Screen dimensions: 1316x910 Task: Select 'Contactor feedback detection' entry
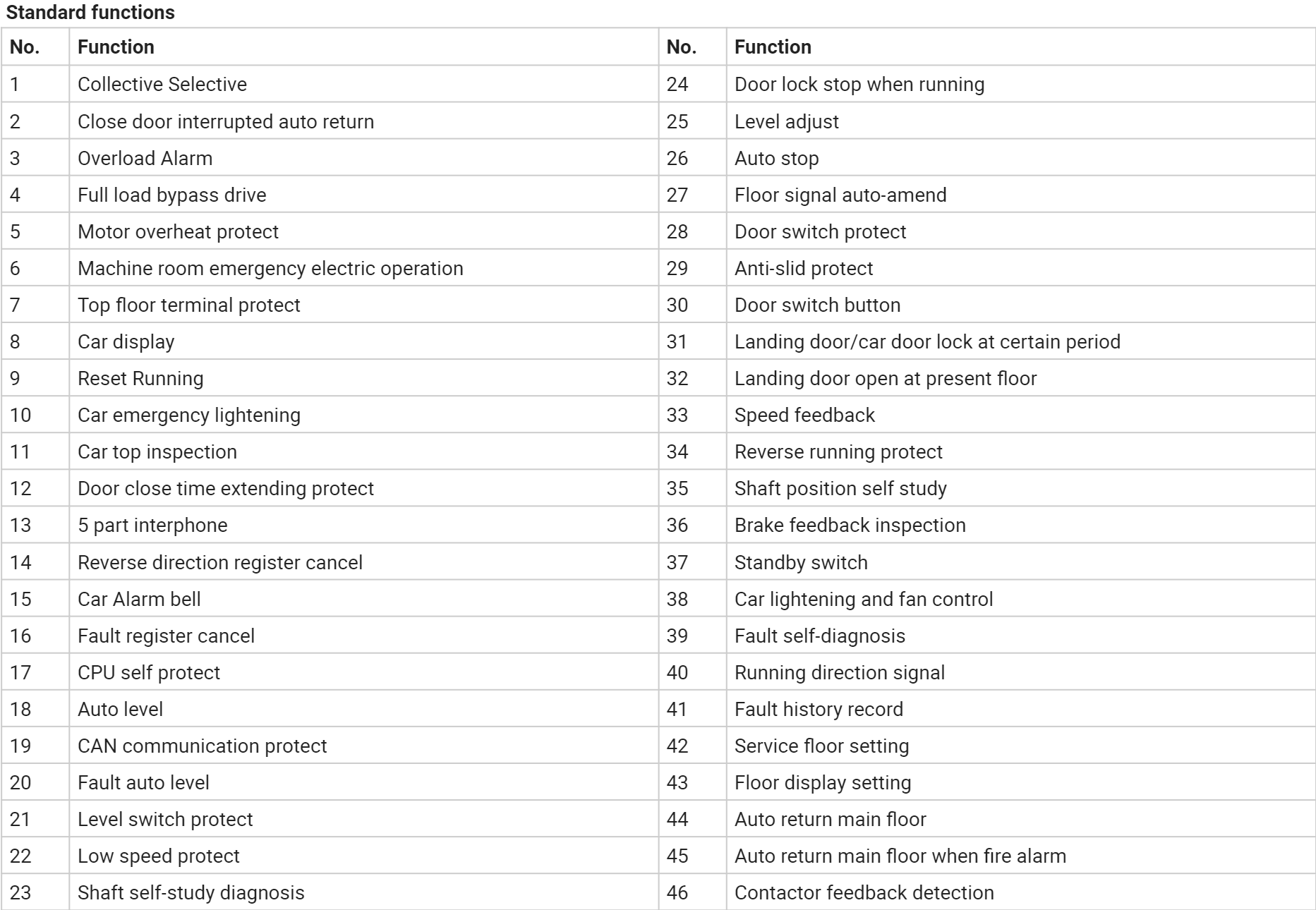[x=864, y=893]
